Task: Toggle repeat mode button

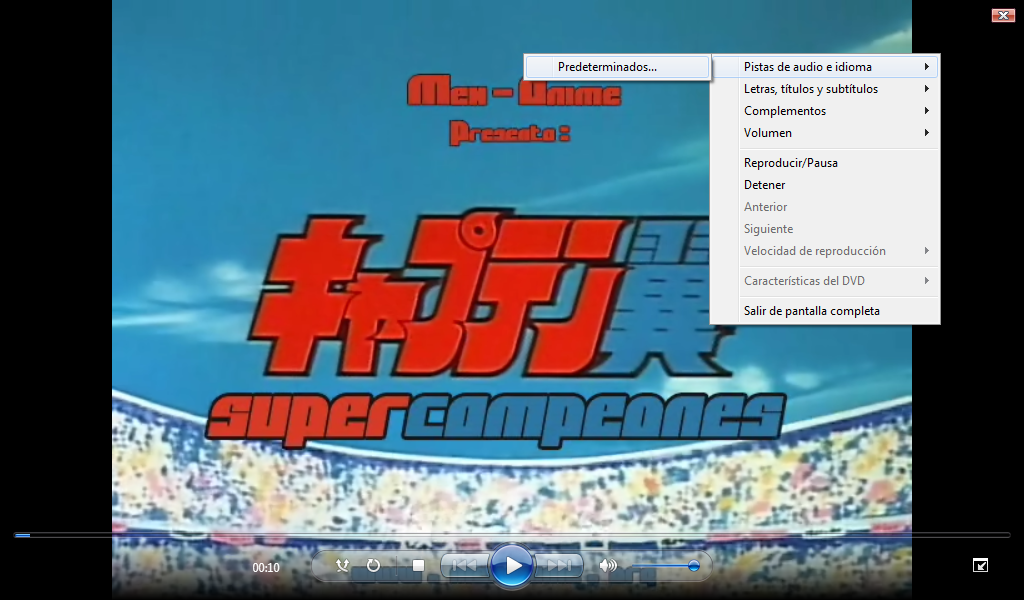Action: [374, 565]
